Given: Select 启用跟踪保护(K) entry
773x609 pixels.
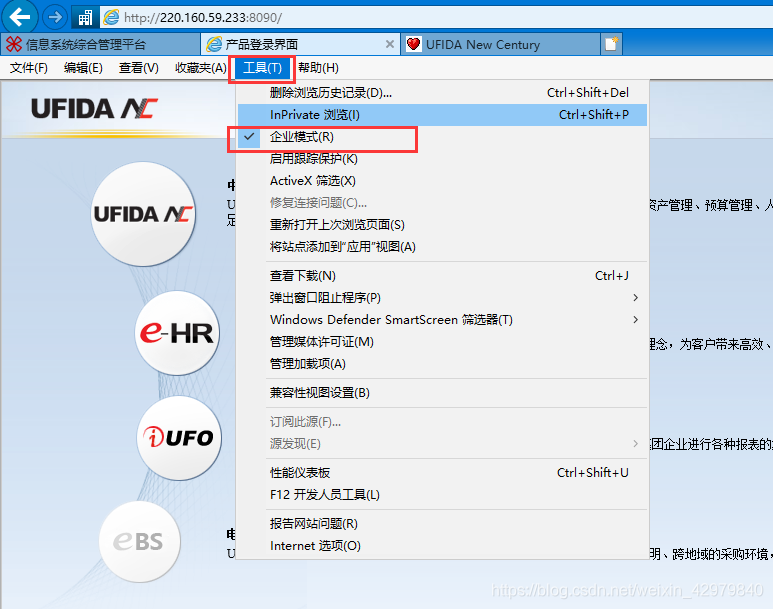Looking at the screenshot, I should 442,159.
